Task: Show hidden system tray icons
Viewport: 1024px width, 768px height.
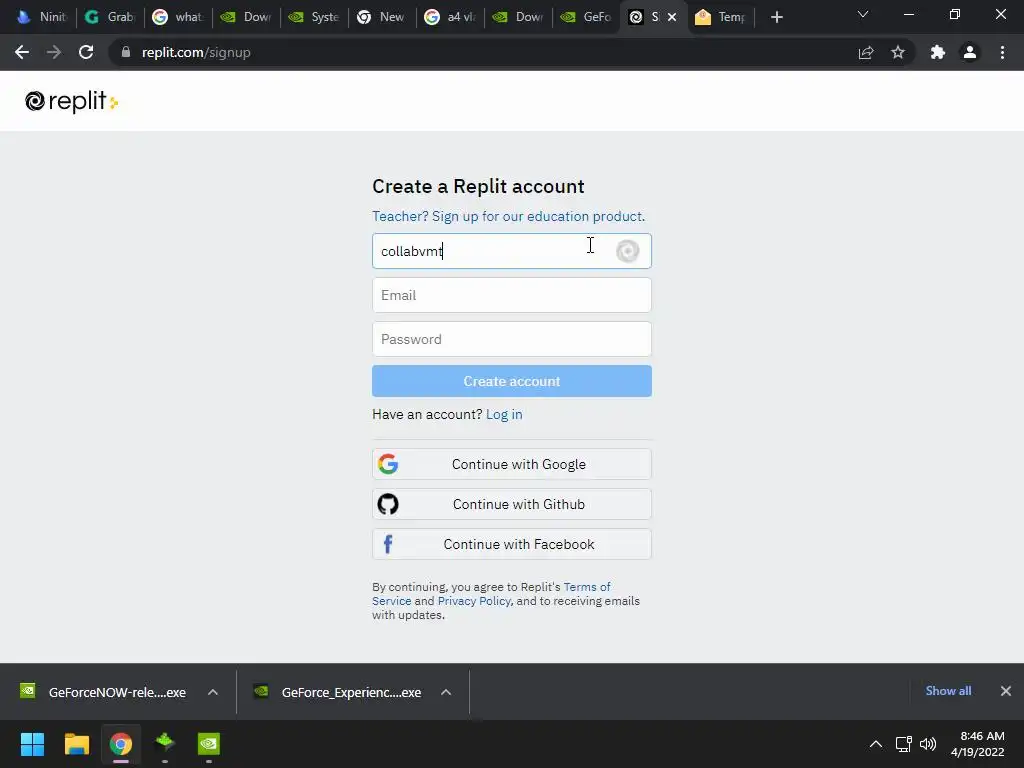Action: tap(876, 744)
